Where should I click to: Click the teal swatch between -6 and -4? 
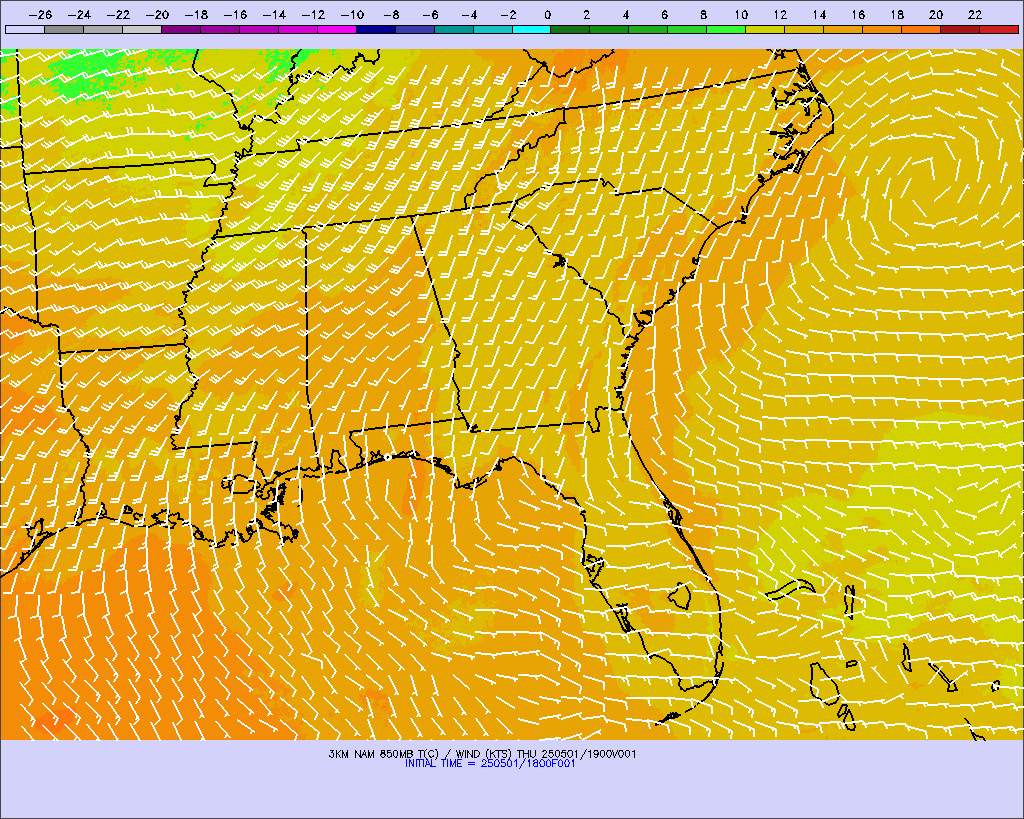(x=454, y=29)
